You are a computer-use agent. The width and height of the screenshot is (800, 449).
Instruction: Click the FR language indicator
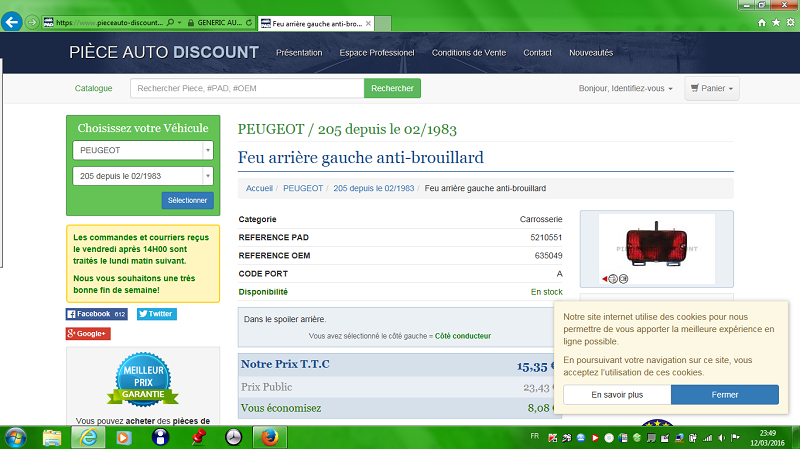point(535,436)
